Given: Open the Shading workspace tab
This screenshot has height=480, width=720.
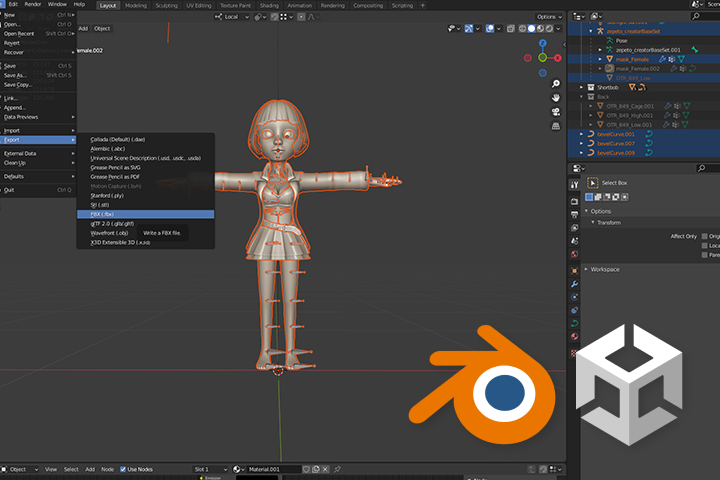Looking at the screenshot, I should click(269, 6).
